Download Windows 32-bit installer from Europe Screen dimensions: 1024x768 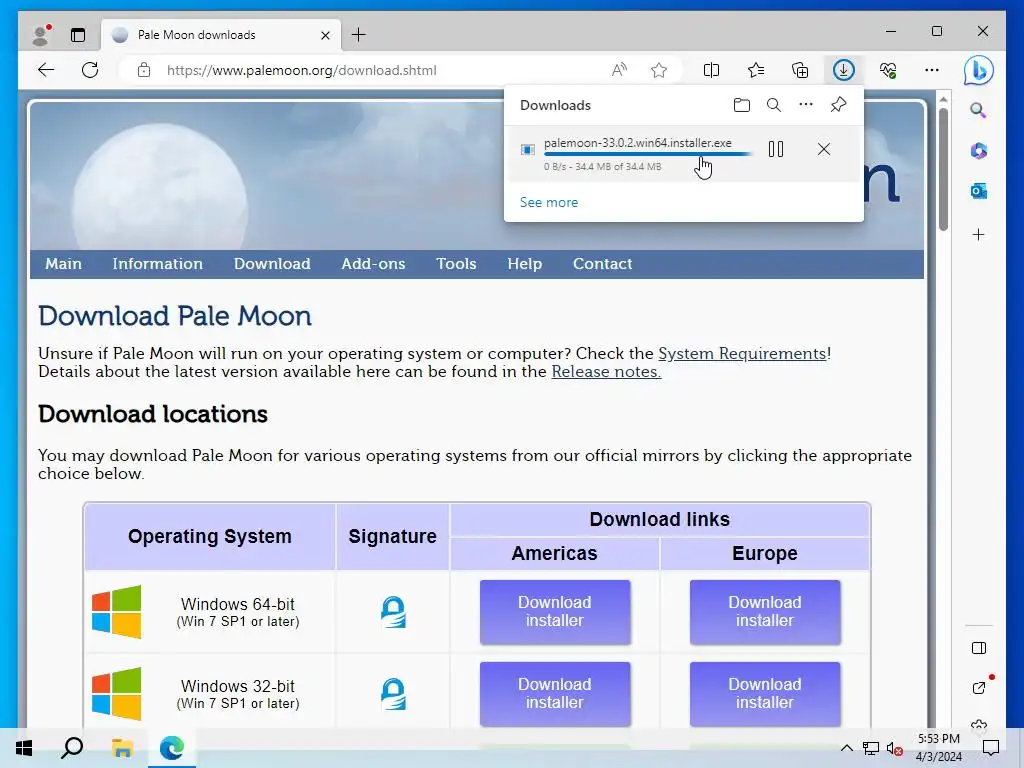click(x=765, y=694)
